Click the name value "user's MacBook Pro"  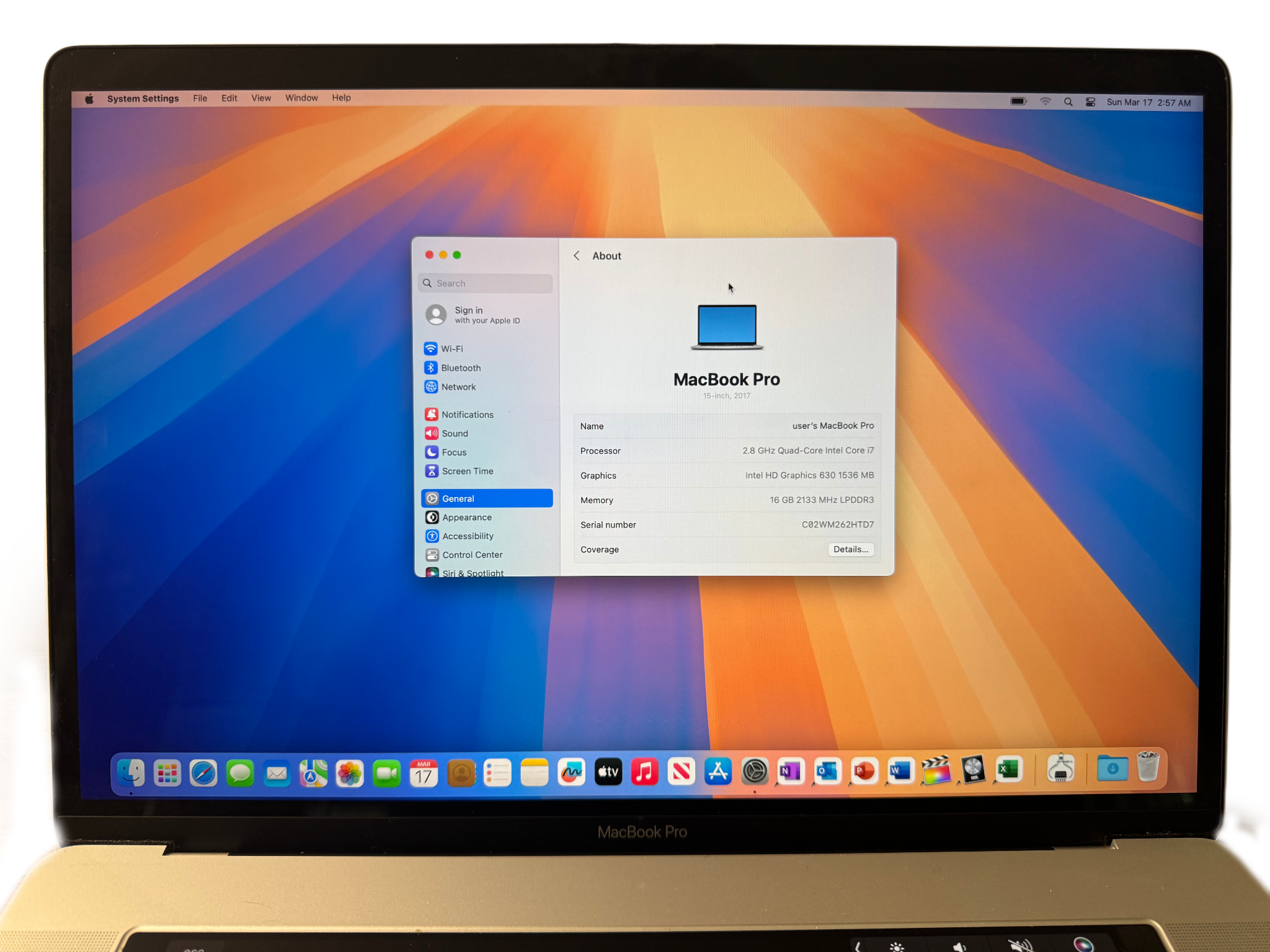click(833, 426)
